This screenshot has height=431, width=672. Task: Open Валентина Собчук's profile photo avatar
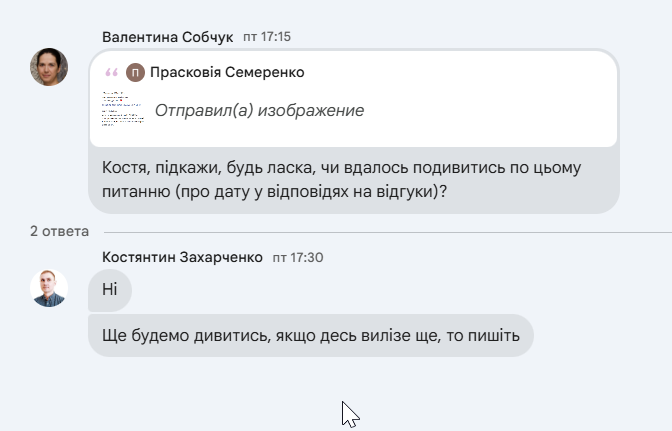49,67
